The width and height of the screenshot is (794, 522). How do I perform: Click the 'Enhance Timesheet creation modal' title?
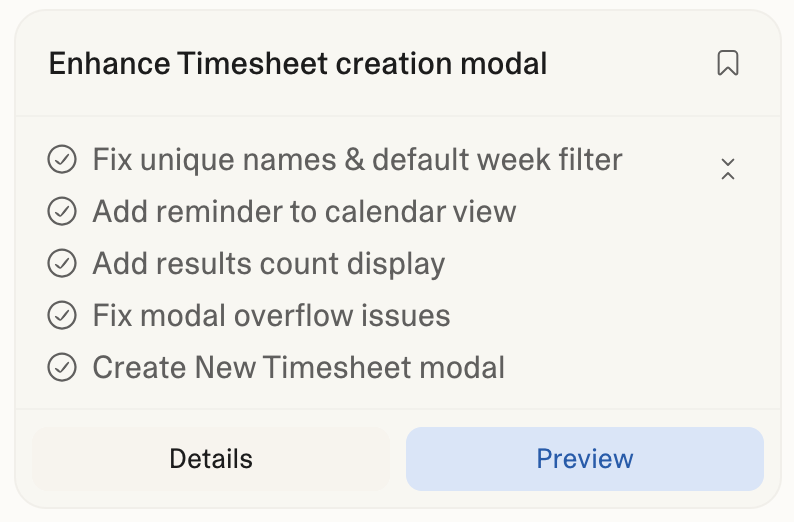297,64
